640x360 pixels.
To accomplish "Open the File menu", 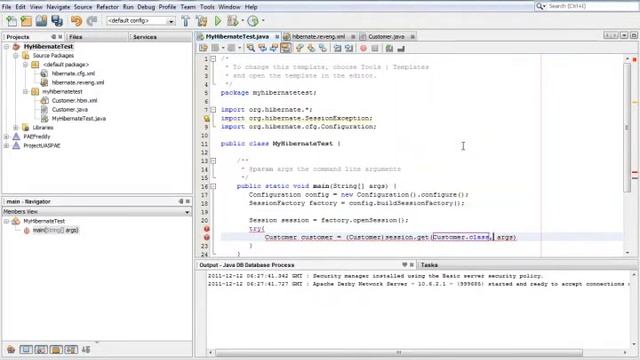I will pos(7,7).
